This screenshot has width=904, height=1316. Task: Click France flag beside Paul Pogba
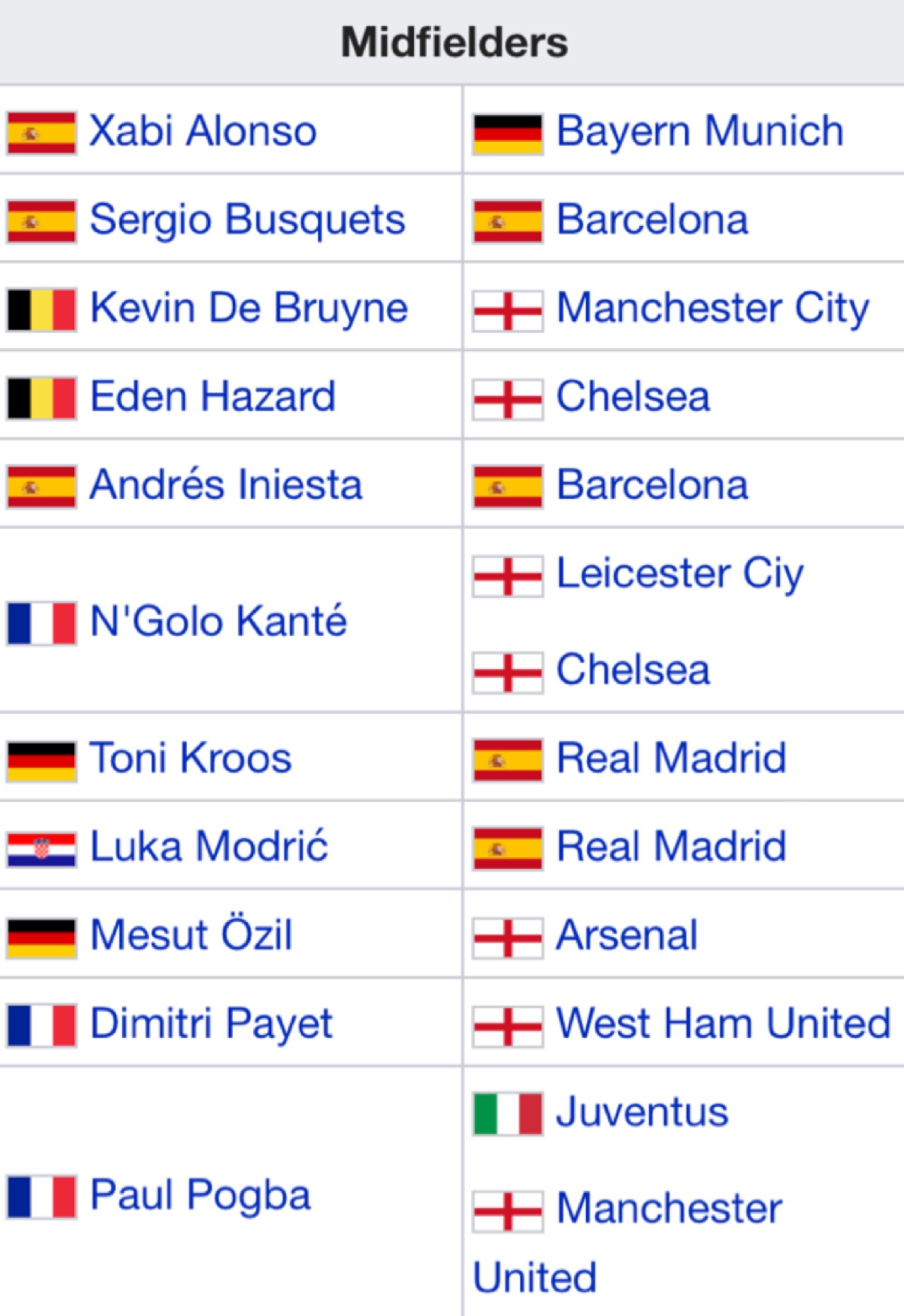tap(42, 1197)
